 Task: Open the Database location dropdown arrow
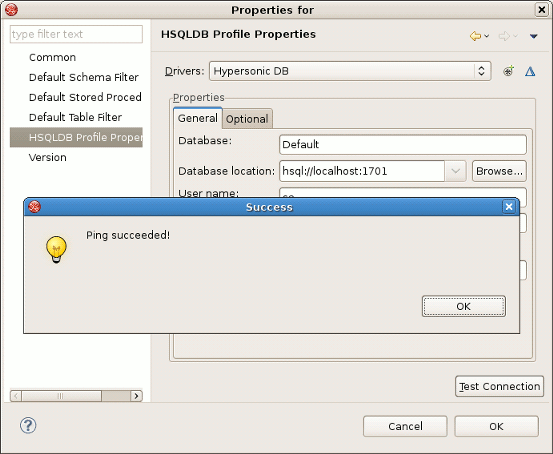(x=455, y=171)
